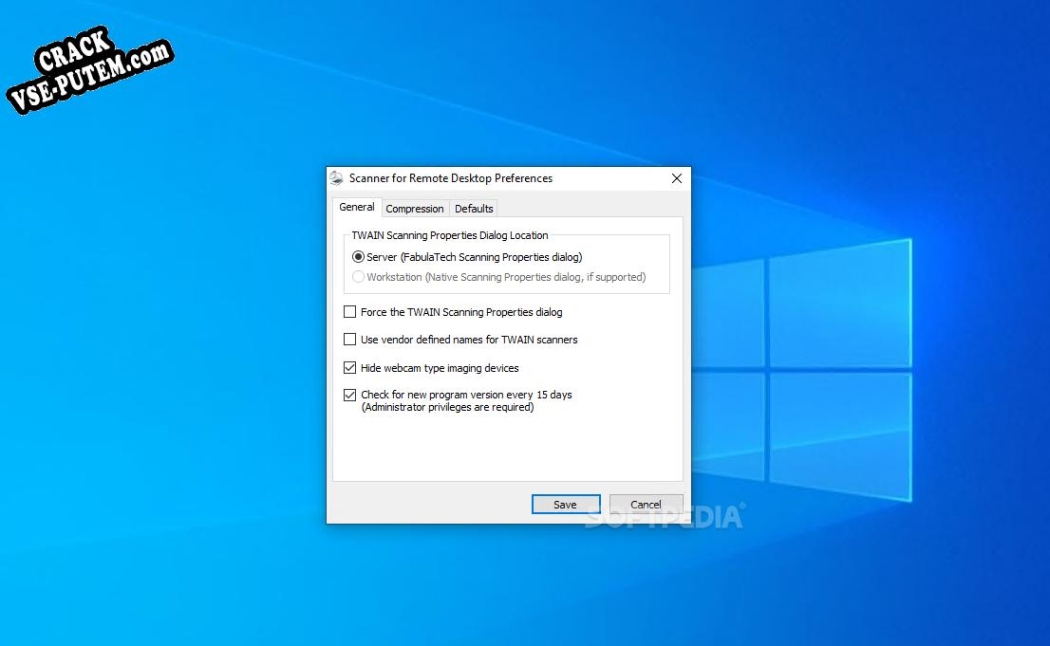Disable checking for new program version

tap(351, 396)
